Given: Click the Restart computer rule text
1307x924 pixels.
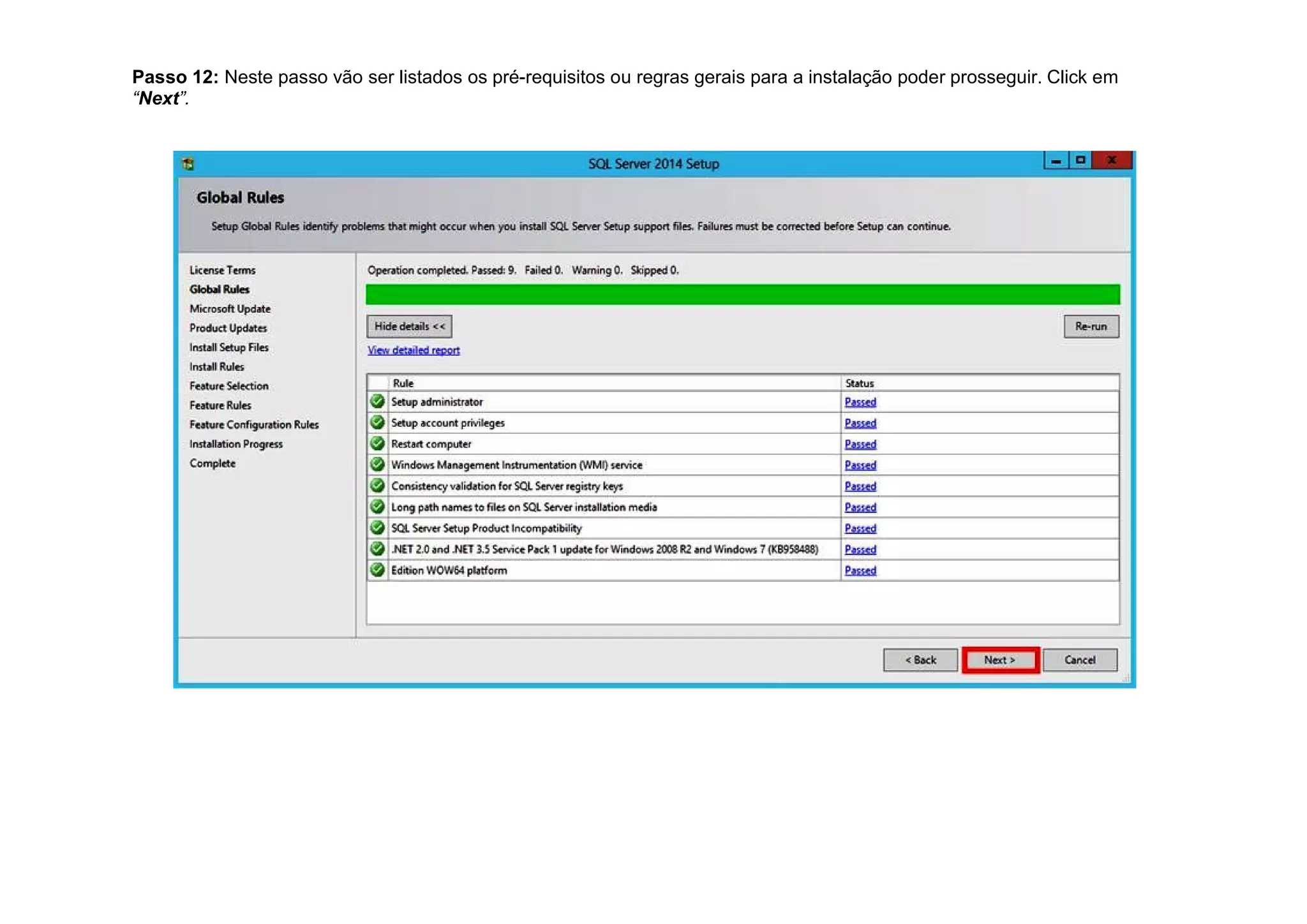Looking at the screenshot, I should pos(431,444).
